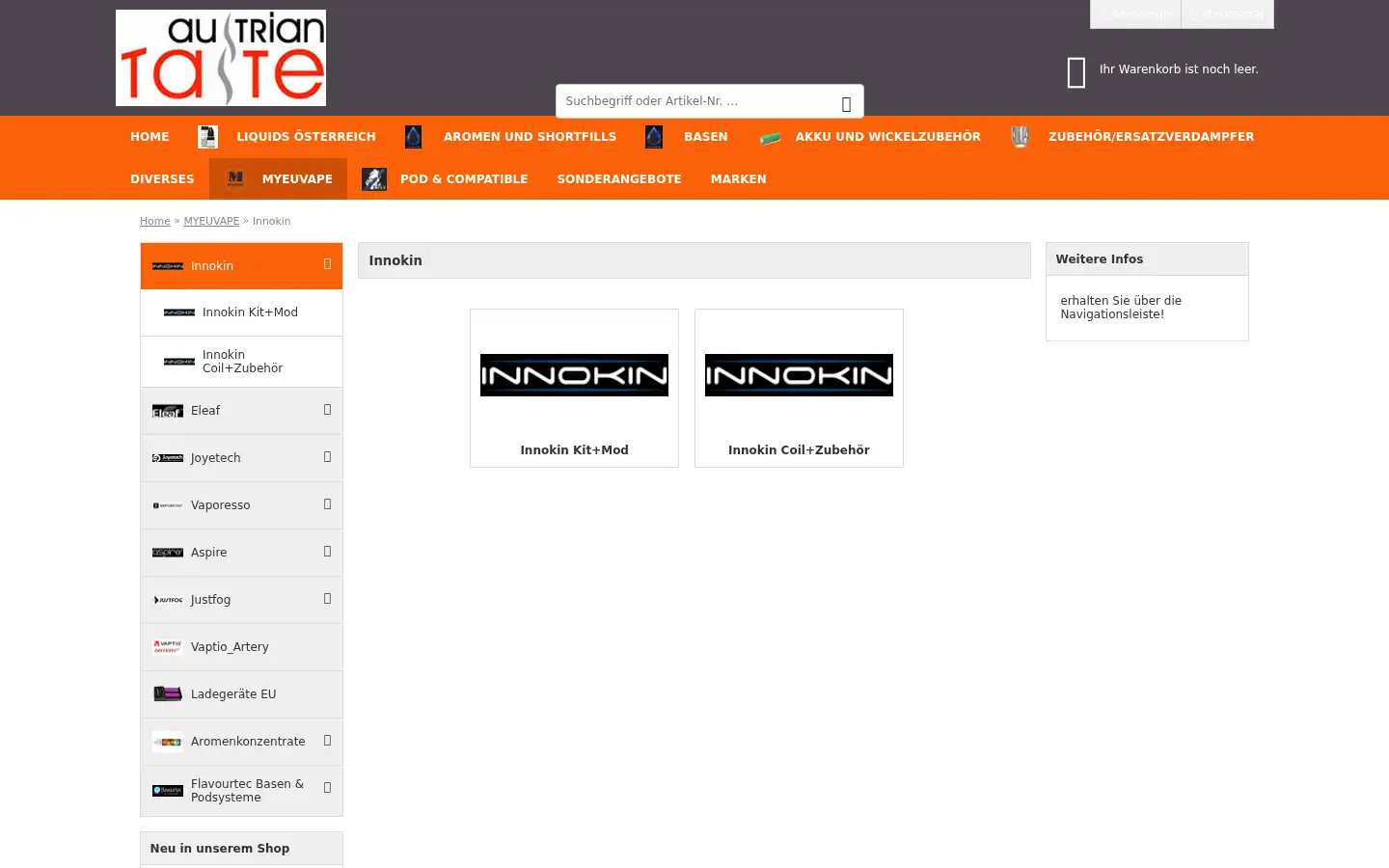Click the Vaporesso brand logo in the sidebar

(x=168, y=505)
